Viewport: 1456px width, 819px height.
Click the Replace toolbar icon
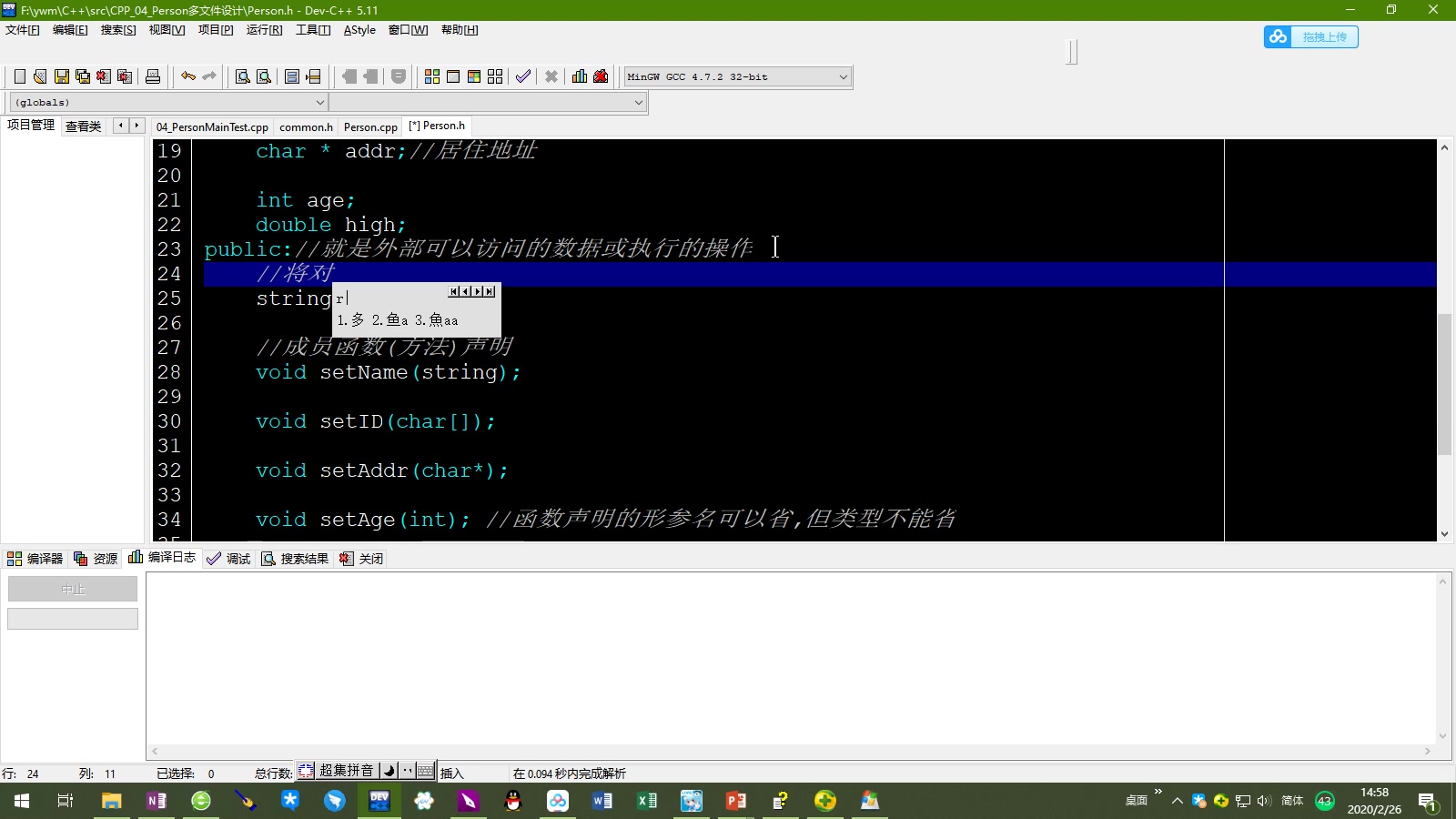[x=264, y=76]
